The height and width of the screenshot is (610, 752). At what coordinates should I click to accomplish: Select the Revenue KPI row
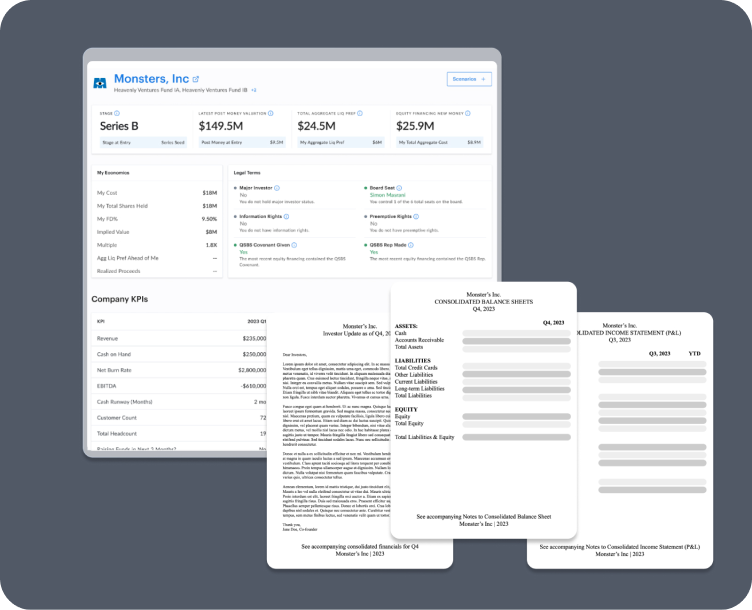(x=179, y=338)
